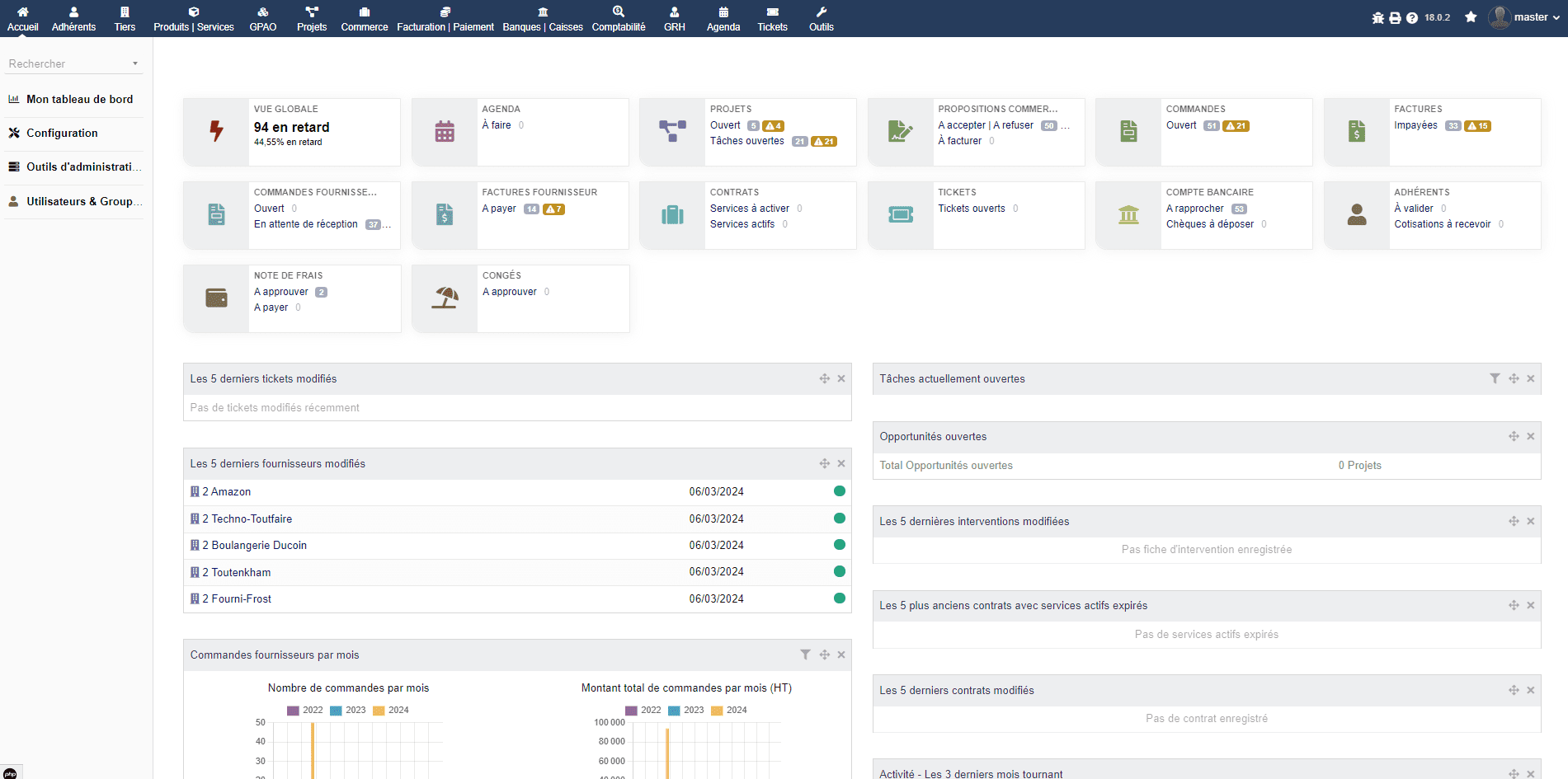
Task: Open the GRH menu
Action: 675,19
